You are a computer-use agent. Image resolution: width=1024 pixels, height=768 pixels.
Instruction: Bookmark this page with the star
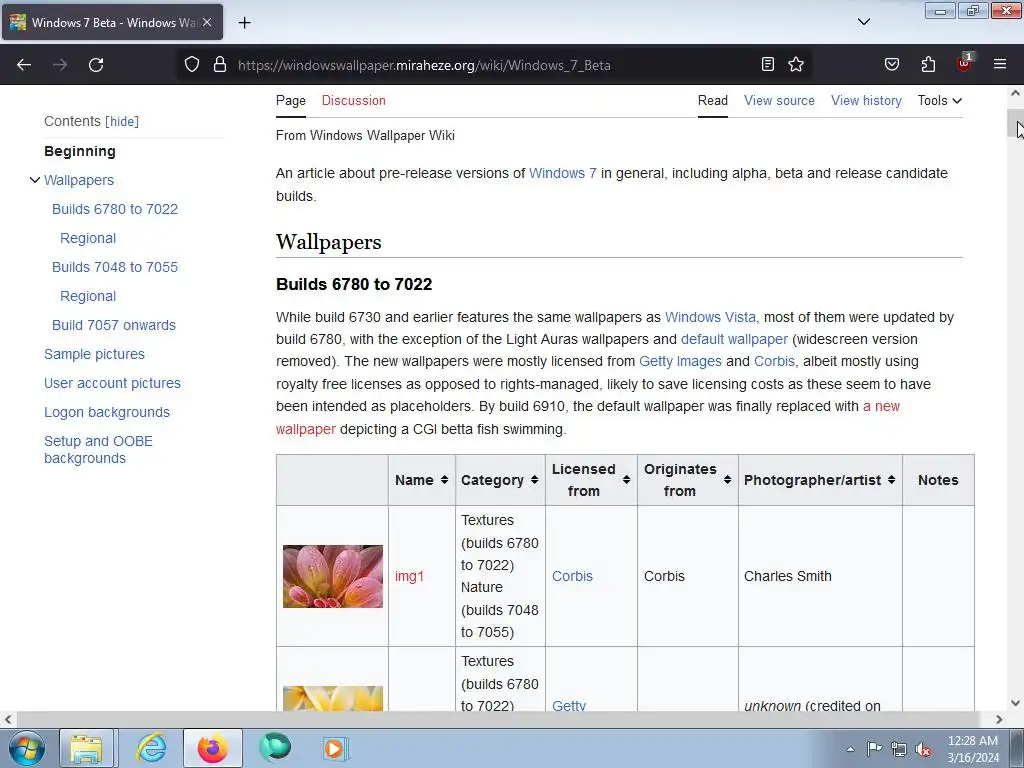click(x=795, y=64)
